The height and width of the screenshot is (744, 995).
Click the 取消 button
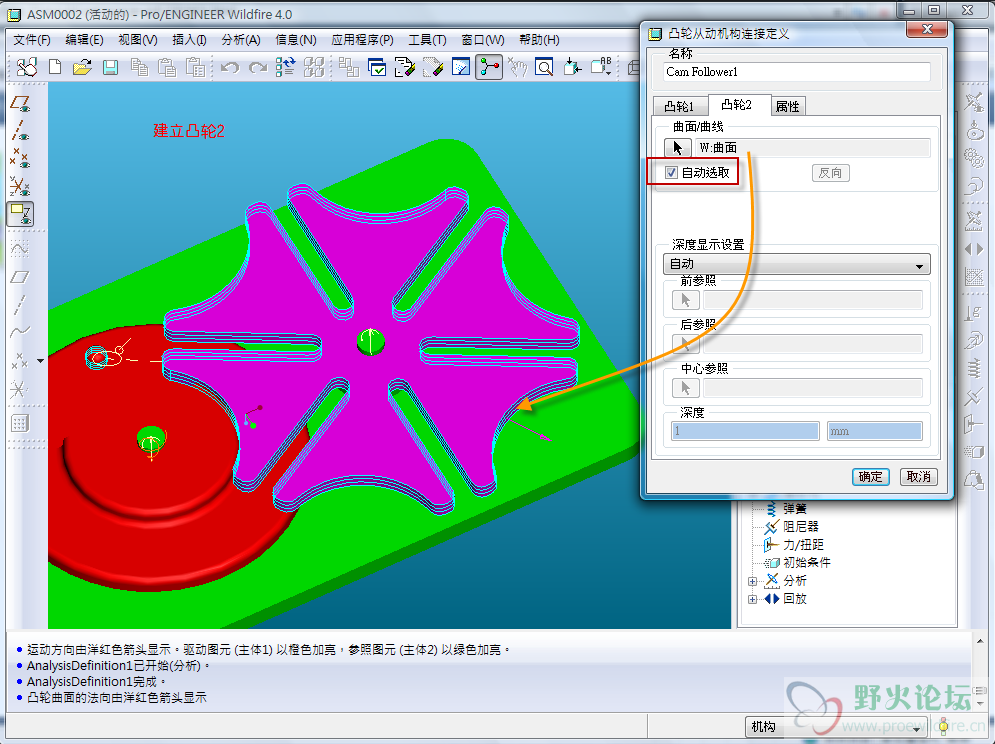918,477
